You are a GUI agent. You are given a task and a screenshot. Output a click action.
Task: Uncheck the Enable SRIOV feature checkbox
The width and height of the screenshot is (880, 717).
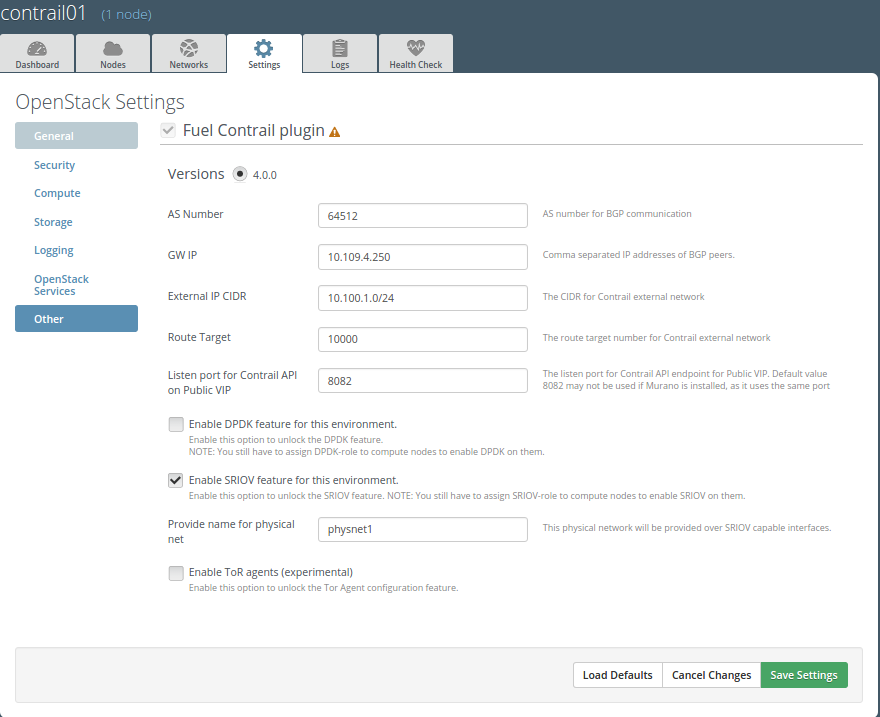coord(176,480)
